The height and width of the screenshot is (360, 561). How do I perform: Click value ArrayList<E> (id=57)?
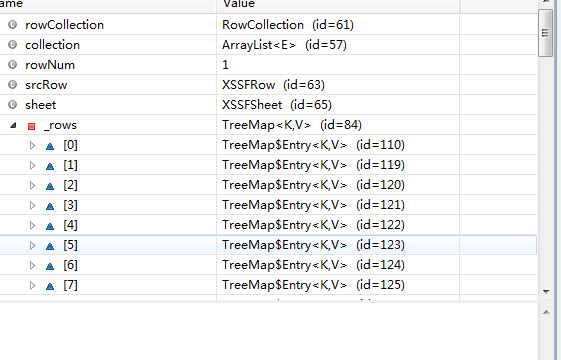[284, 45]
